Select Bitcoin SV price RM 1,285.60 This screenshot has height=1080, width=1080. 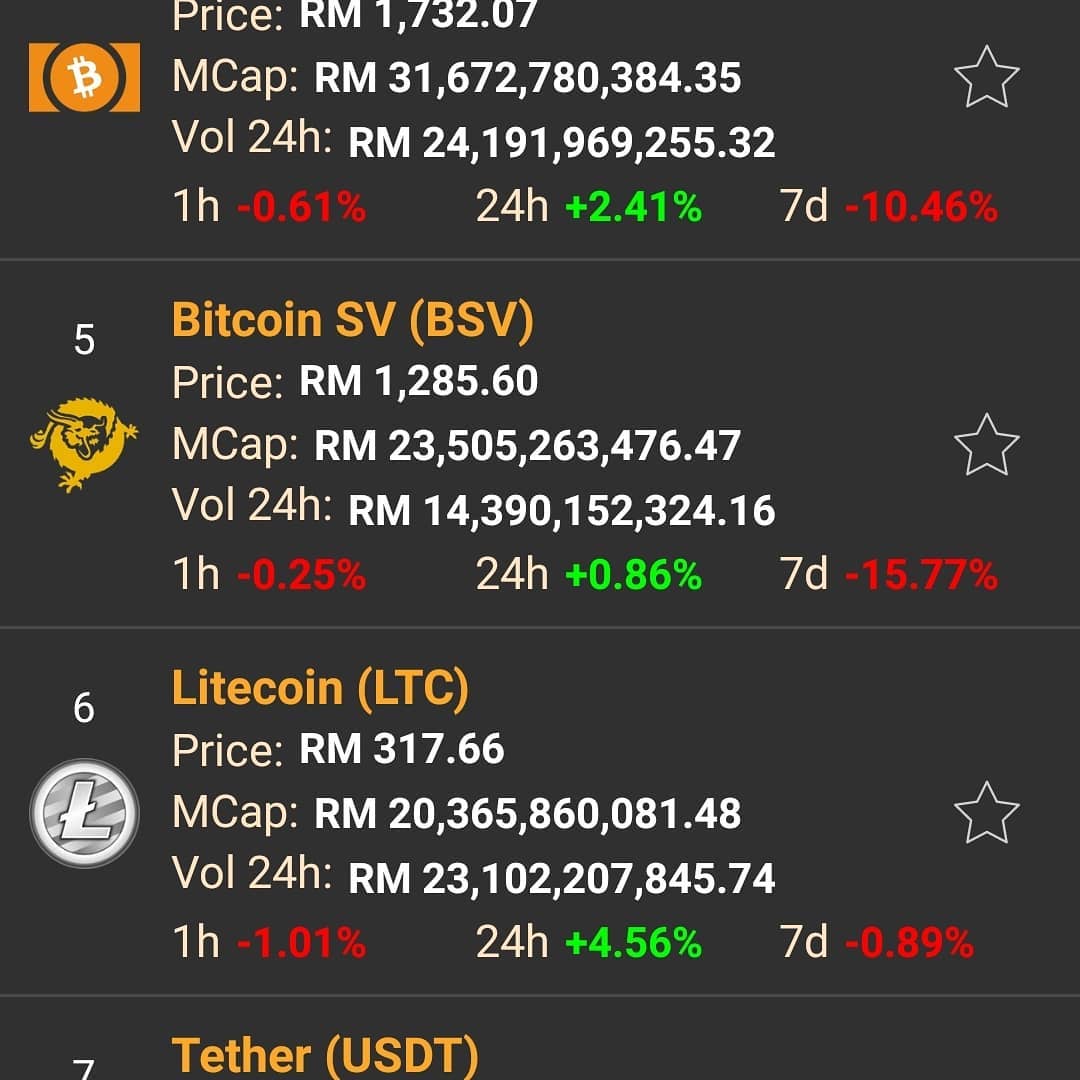418,381
